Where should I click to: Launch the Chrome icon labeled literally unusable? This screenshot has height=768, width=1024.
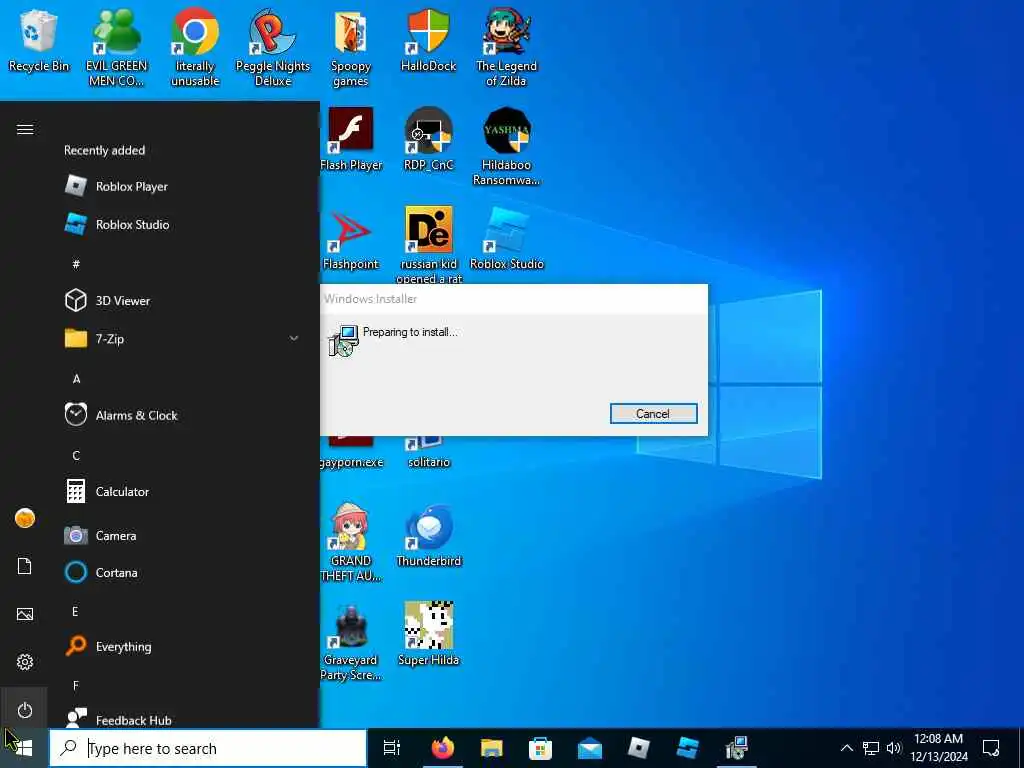click(195, 47)
